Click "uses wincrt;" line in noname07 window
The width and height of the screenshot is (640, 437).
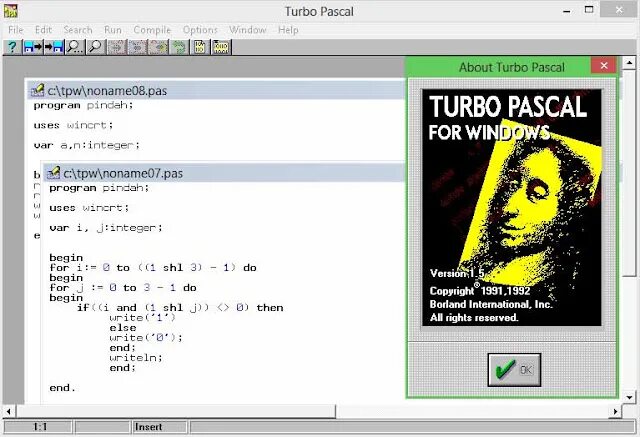point(89,208)
